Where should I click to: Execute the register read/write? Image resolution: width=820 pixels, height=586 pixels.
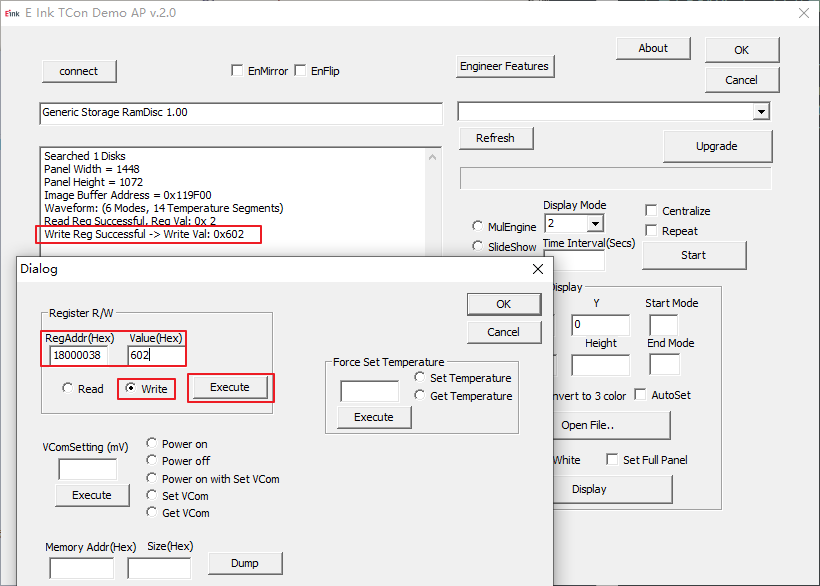point(230,387)
